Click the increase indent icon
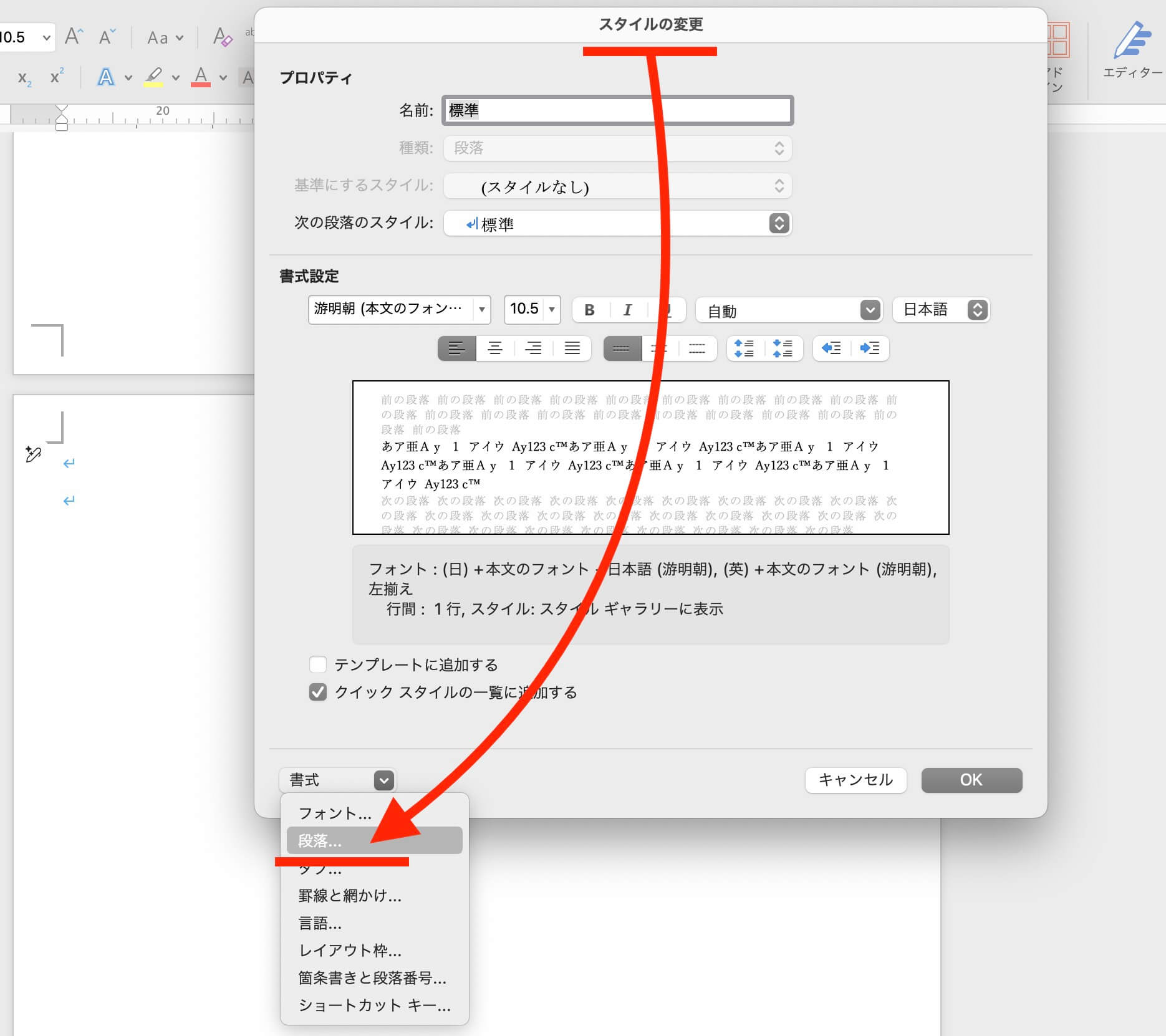The height and width of the screenshot is (1036, 1166). pyautogui.click(x=870, y=348)
